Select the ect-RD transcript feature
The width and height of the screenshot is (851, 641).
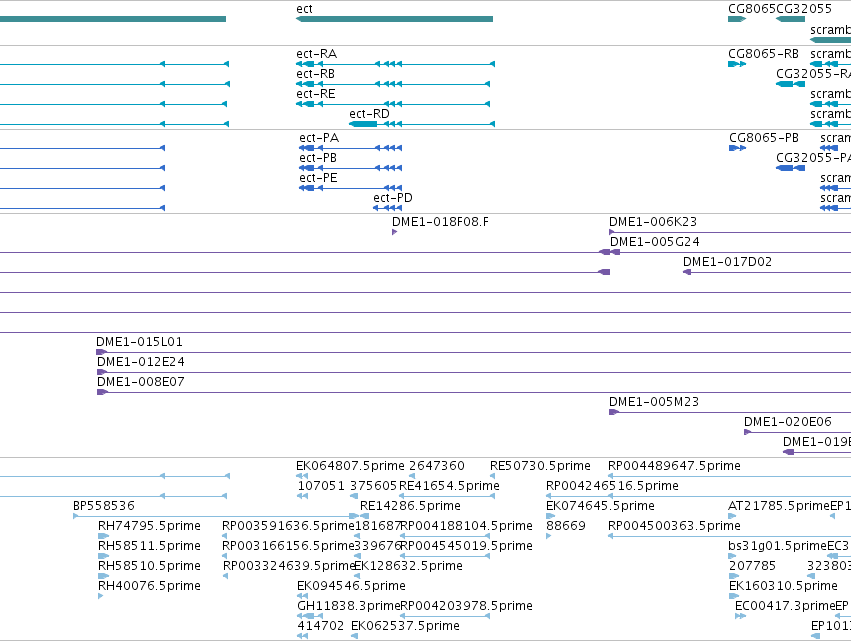[x=421, y=124]
